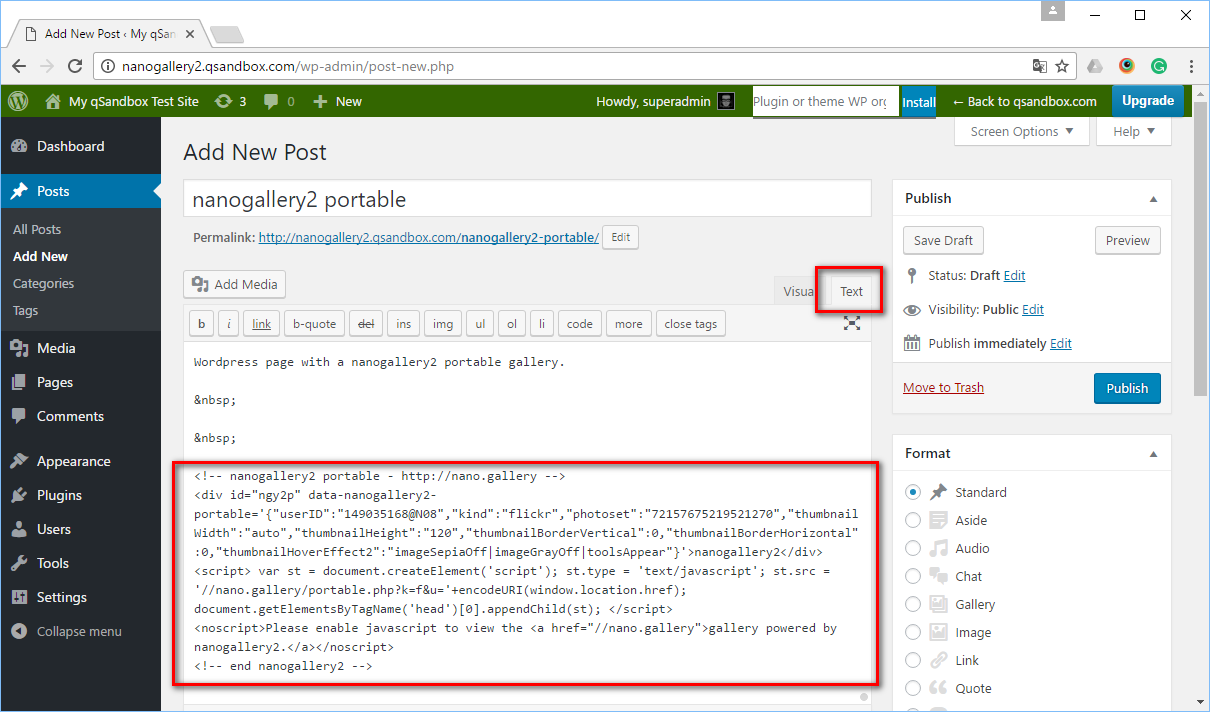This screenshot has width=1210, height=712.
Task: Collapse the Format panel
Action: 1153,453
